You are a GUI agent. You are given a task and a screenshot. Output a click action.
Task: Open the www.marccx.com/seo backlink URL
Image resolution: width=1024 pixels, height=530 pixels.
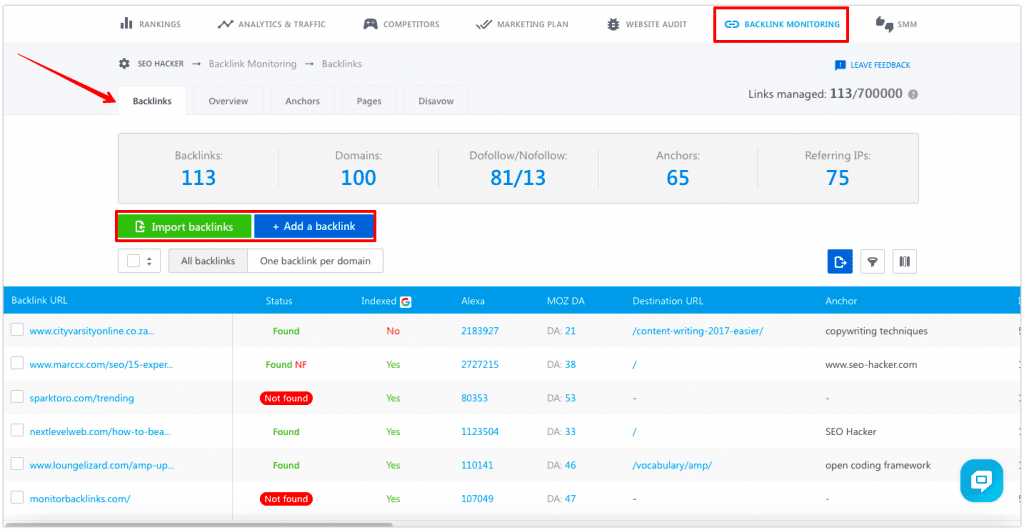pyautogui.click(x=101, y=365)
